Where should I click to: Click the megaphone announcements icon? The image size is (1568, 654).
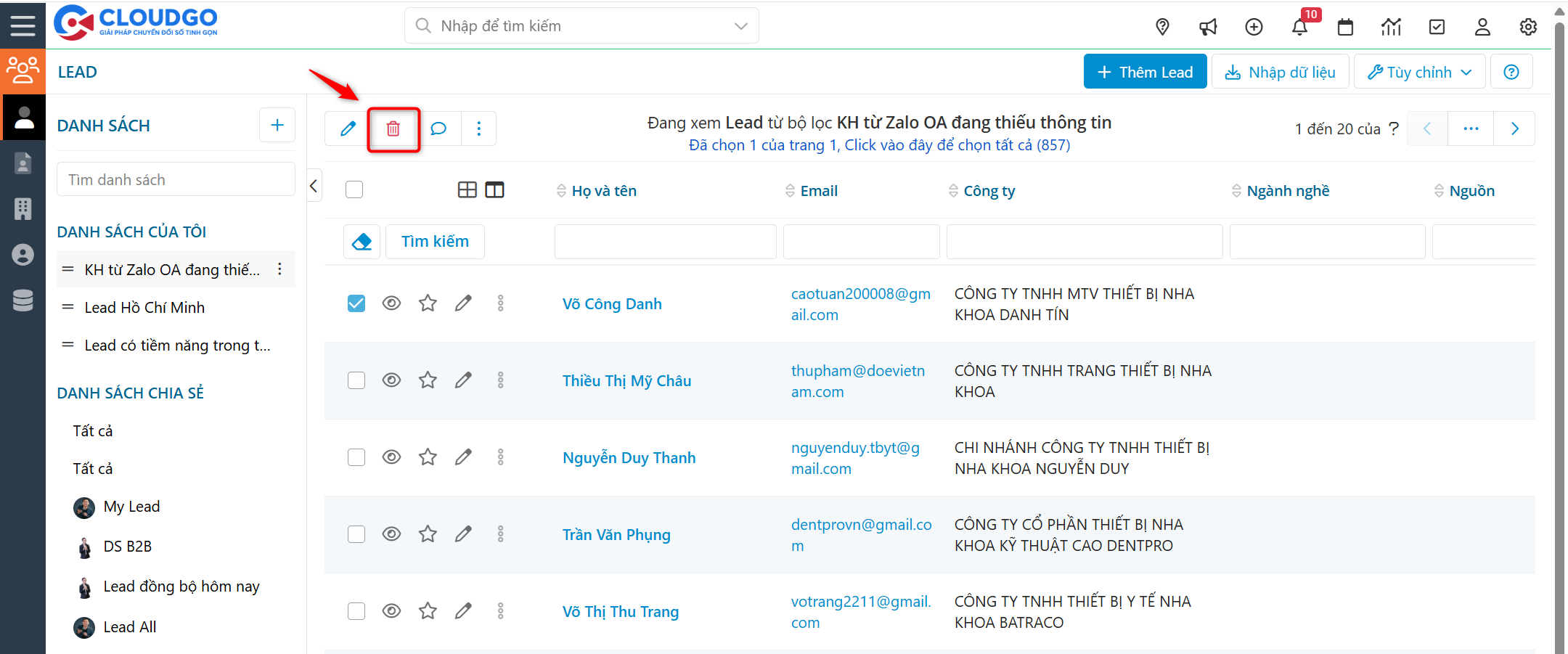(x=1208, y=28)
